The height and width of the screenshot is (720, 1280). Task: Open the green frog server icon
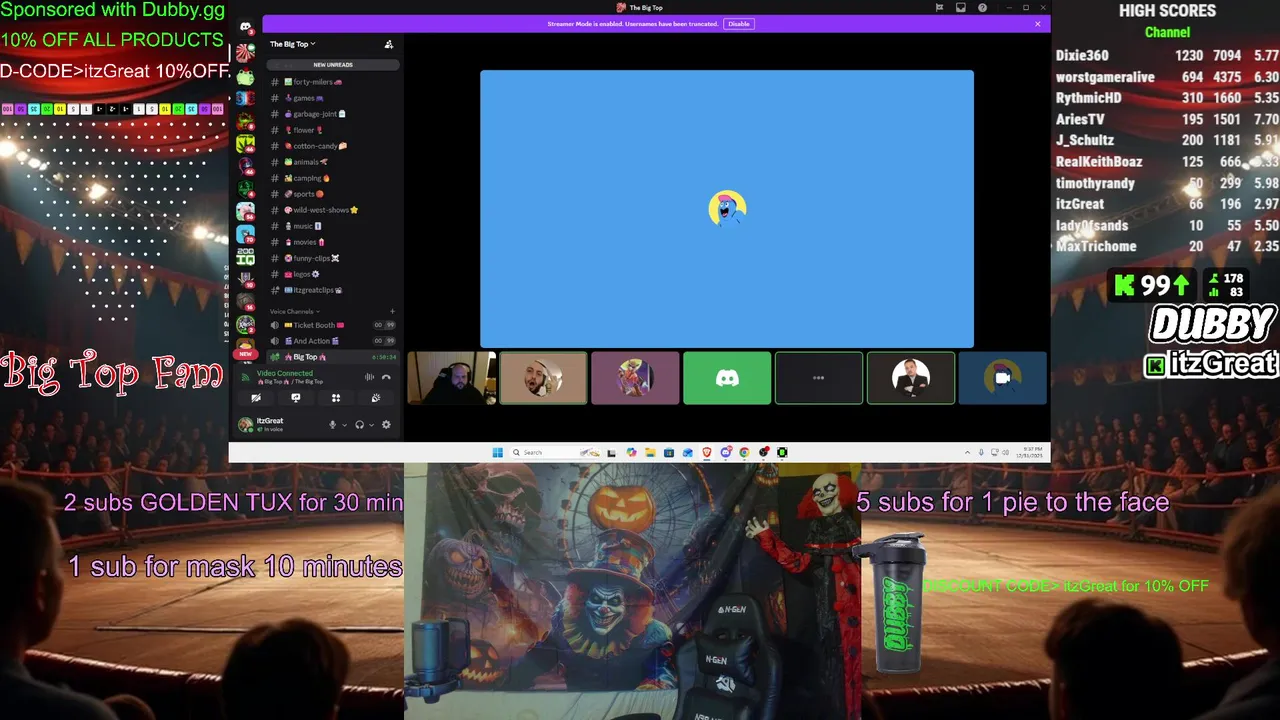coord(245,76)
